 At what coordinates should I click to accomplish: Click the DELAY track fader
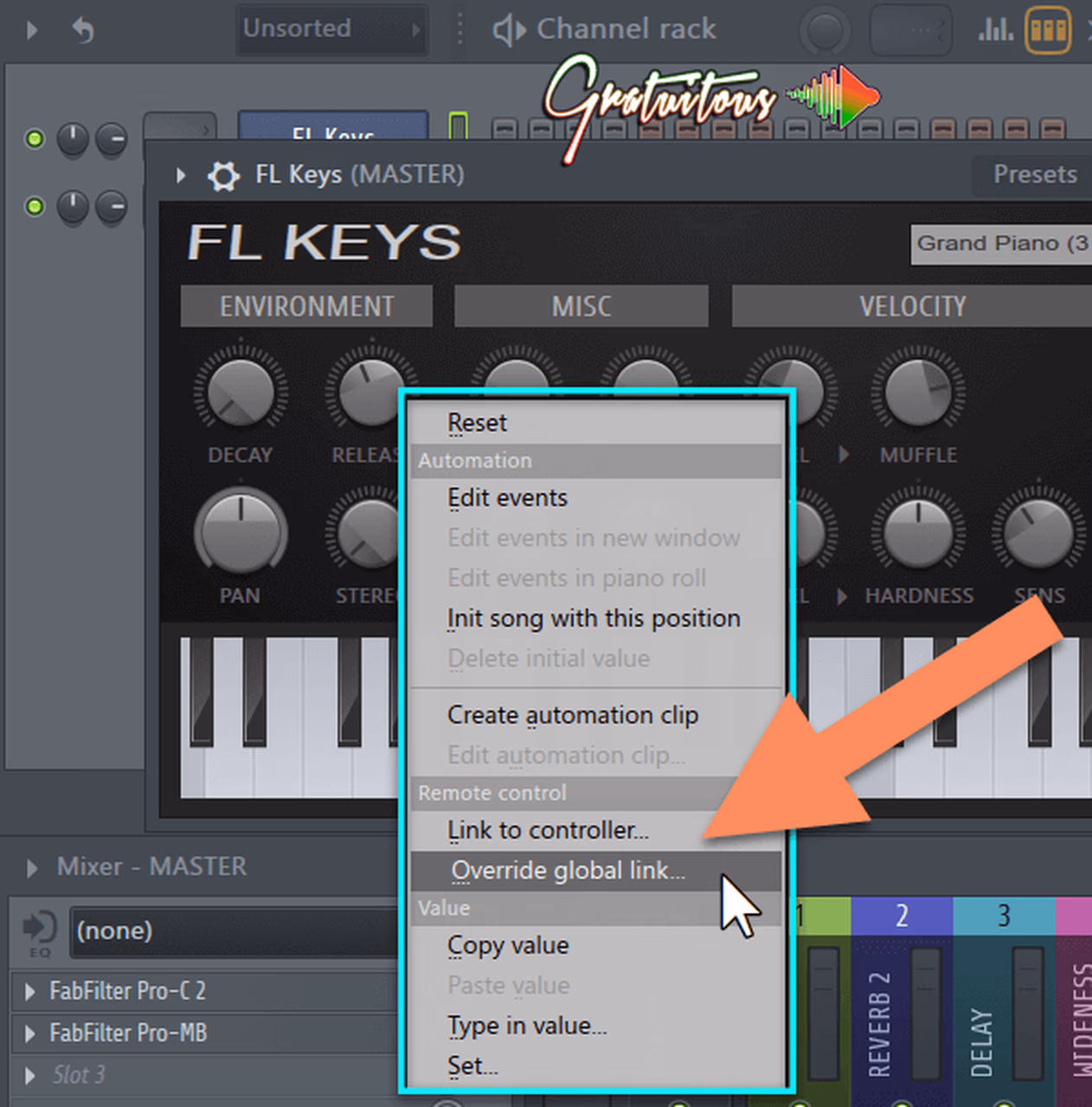(x=1028, y=1013)
